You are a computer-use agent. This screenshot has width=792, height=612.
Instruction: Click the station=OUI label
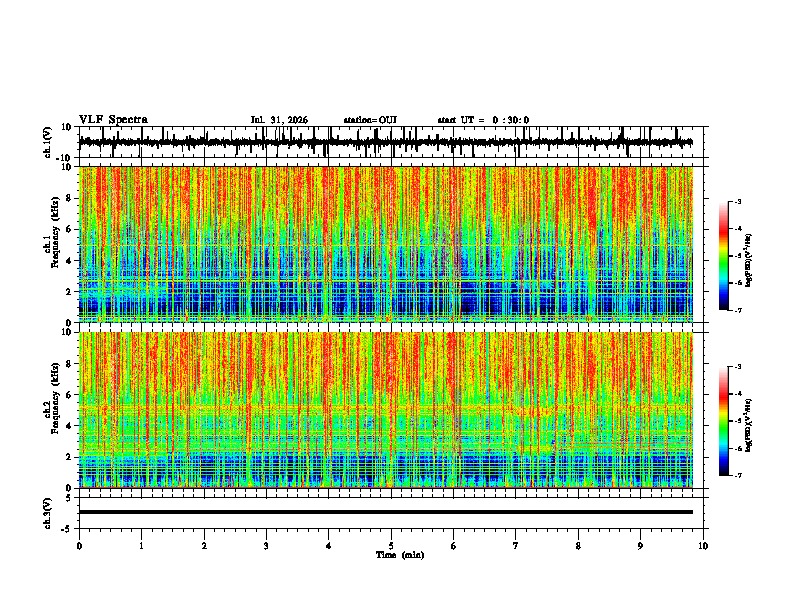(x=370, y=120)
